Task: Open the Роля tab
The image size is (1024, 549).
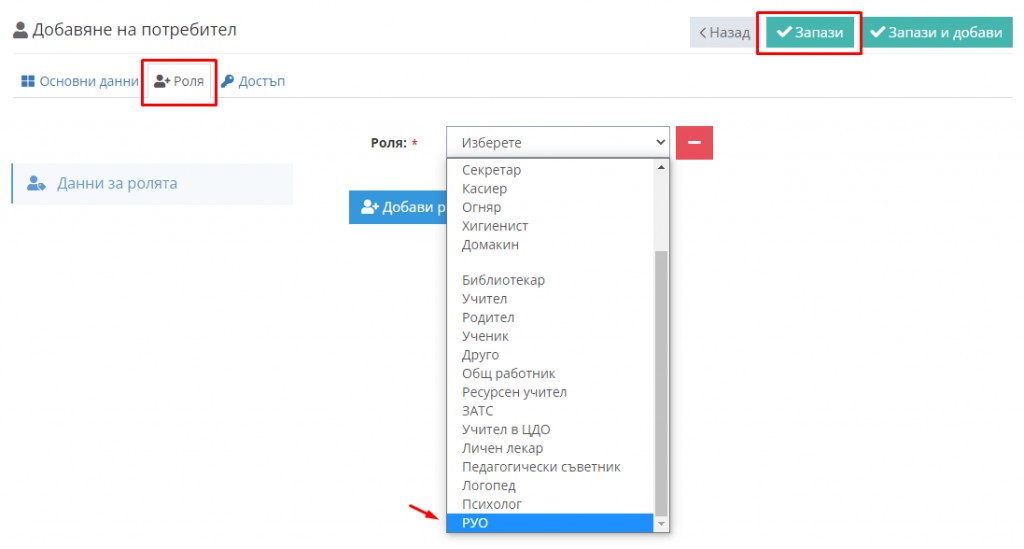Action: click(x=179, y=81)
